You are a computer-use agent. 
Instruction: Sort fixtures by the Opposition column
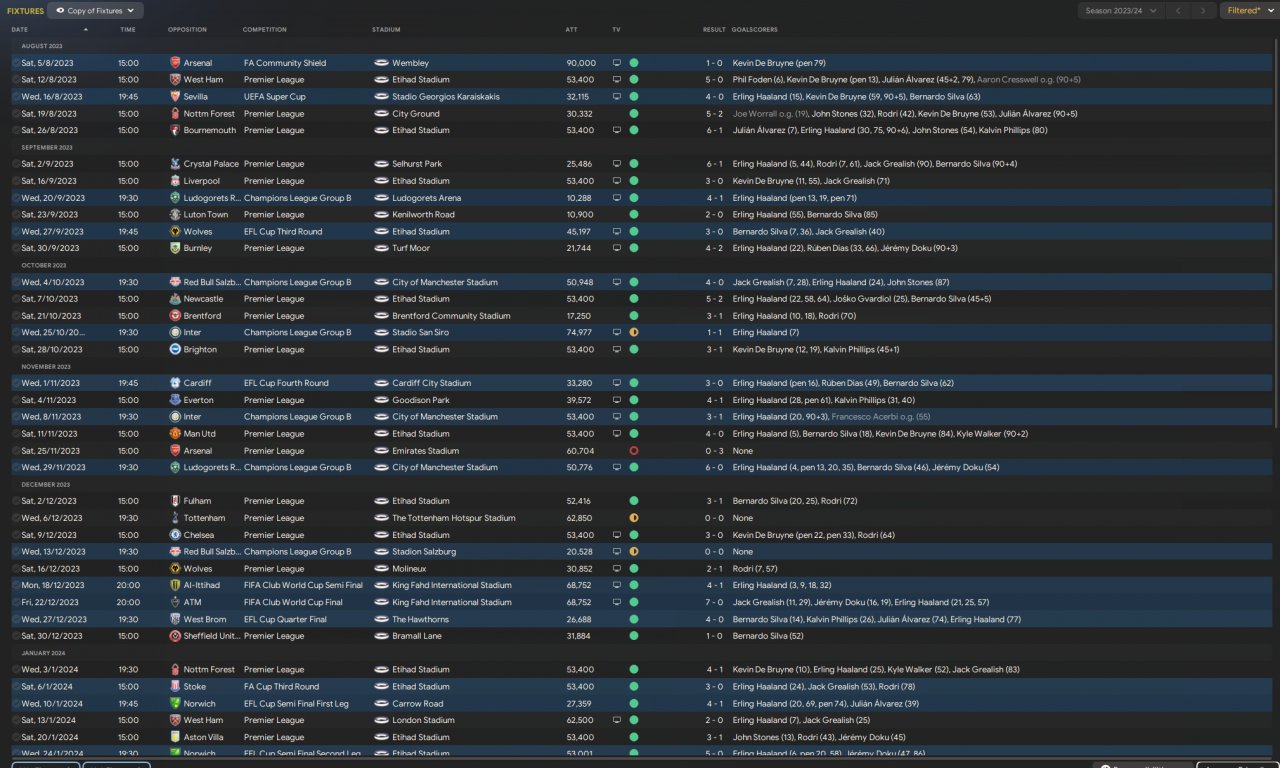coord(187,30)
